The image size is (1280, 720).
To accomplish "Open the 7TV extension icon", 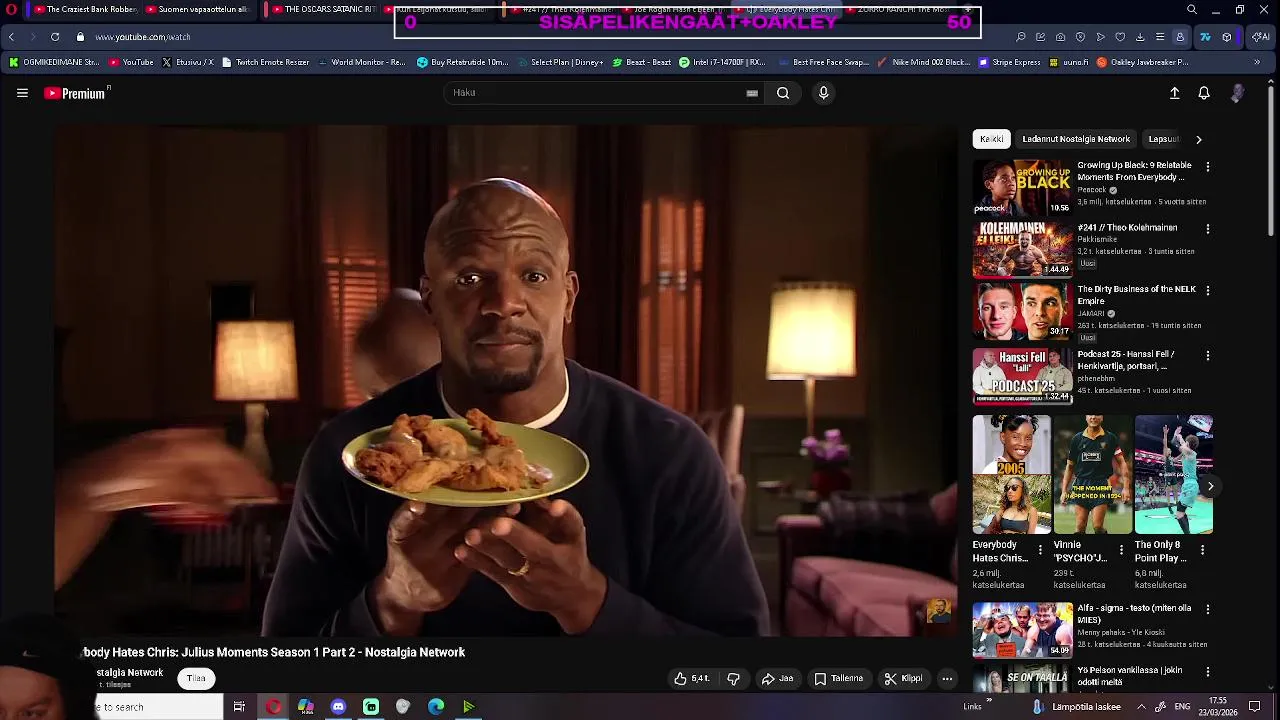I will (1205, 37).
